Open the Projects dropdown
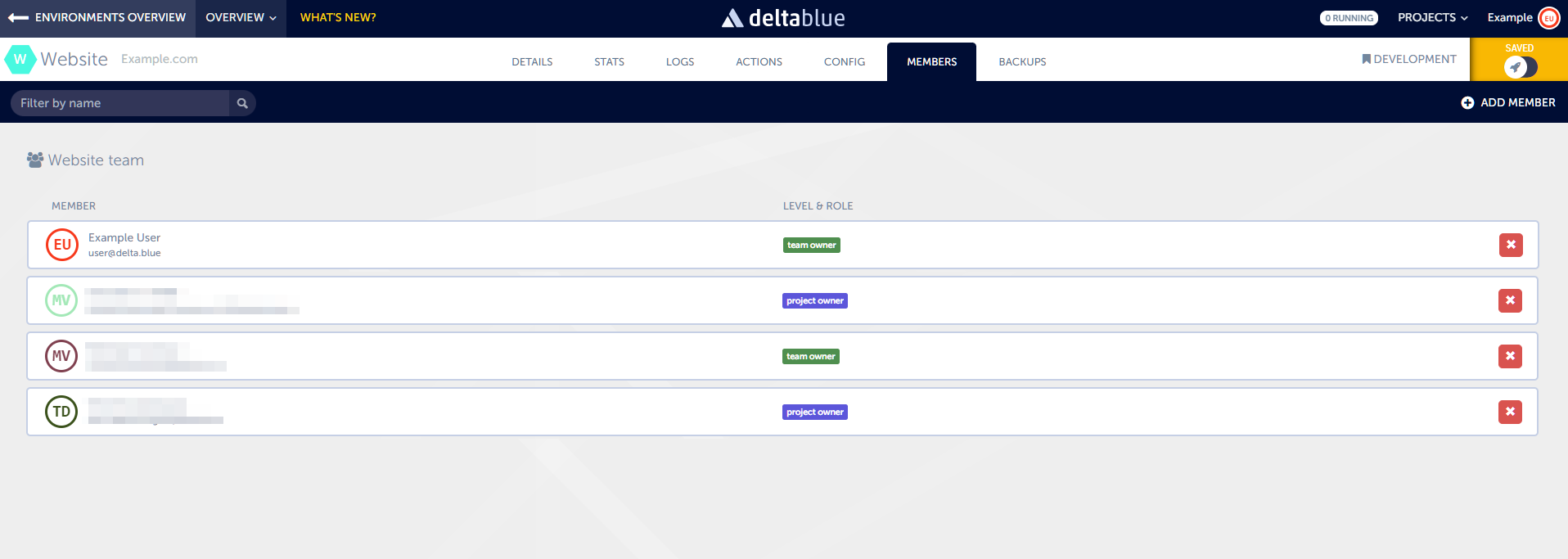1568x559 pixels. [1432, 18]
